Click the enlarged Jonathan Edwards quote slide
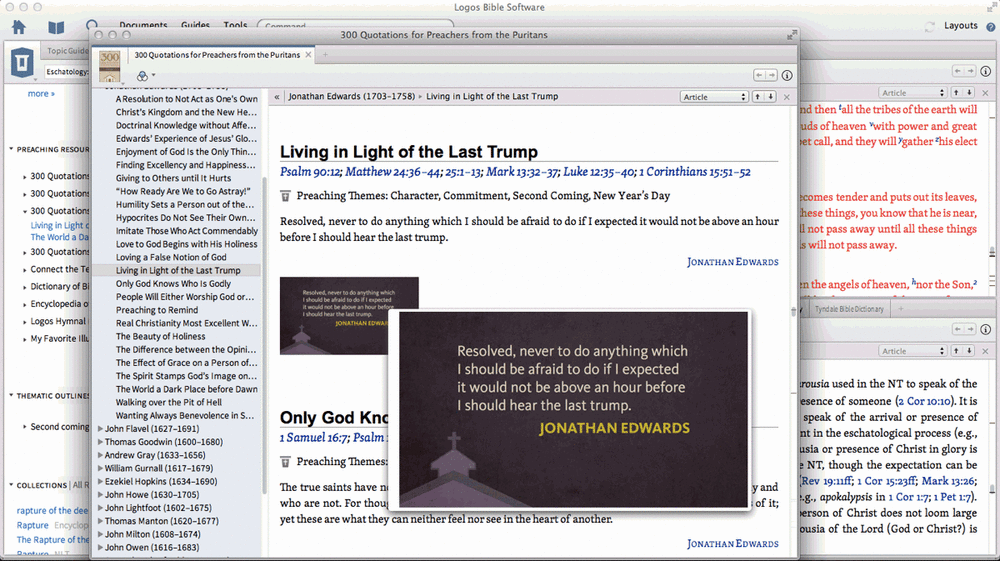1000x561 pixels. 573,409
